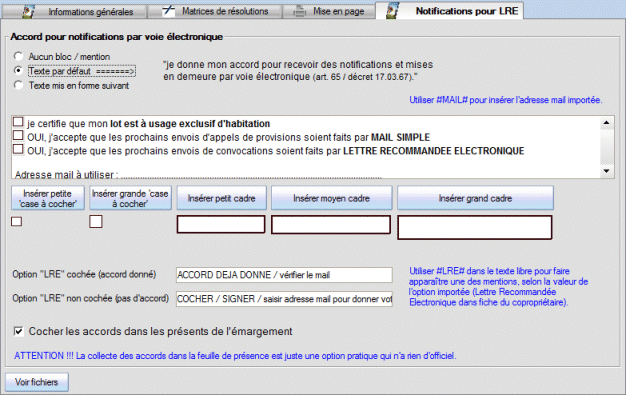Open the Mise en page tab
Screen dimensions: 626x395
point(329,12)
